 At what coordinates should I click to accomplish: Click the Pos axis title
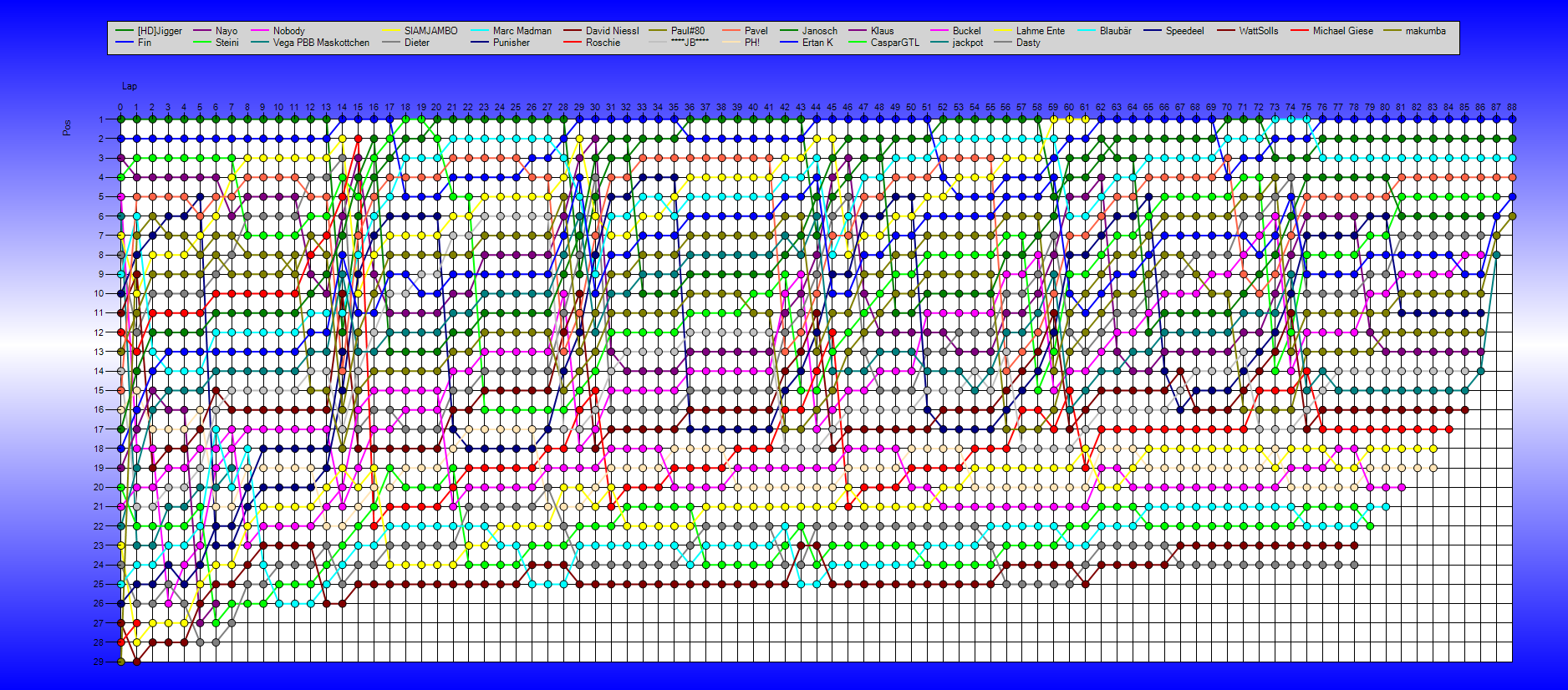[x=67, y=128]
